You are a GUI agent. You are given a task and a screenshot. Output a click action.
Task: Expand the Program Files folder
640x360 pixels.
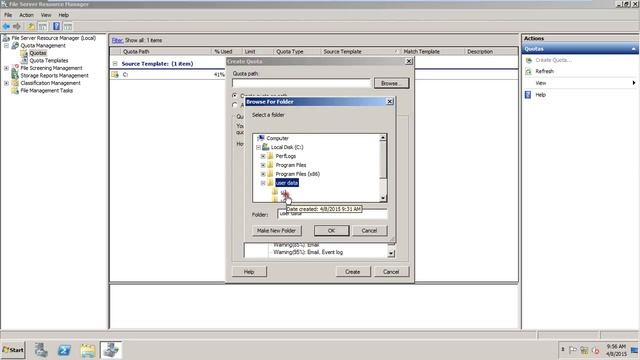point(263,165)
